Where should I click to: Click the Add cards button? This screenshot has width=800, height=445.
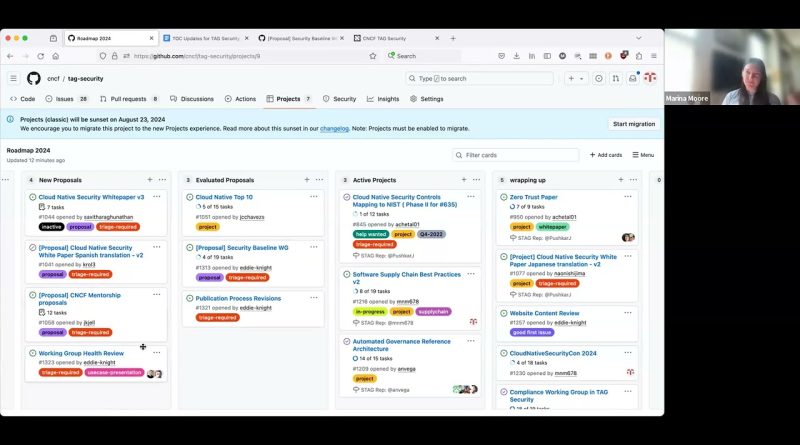pos(606,155)
